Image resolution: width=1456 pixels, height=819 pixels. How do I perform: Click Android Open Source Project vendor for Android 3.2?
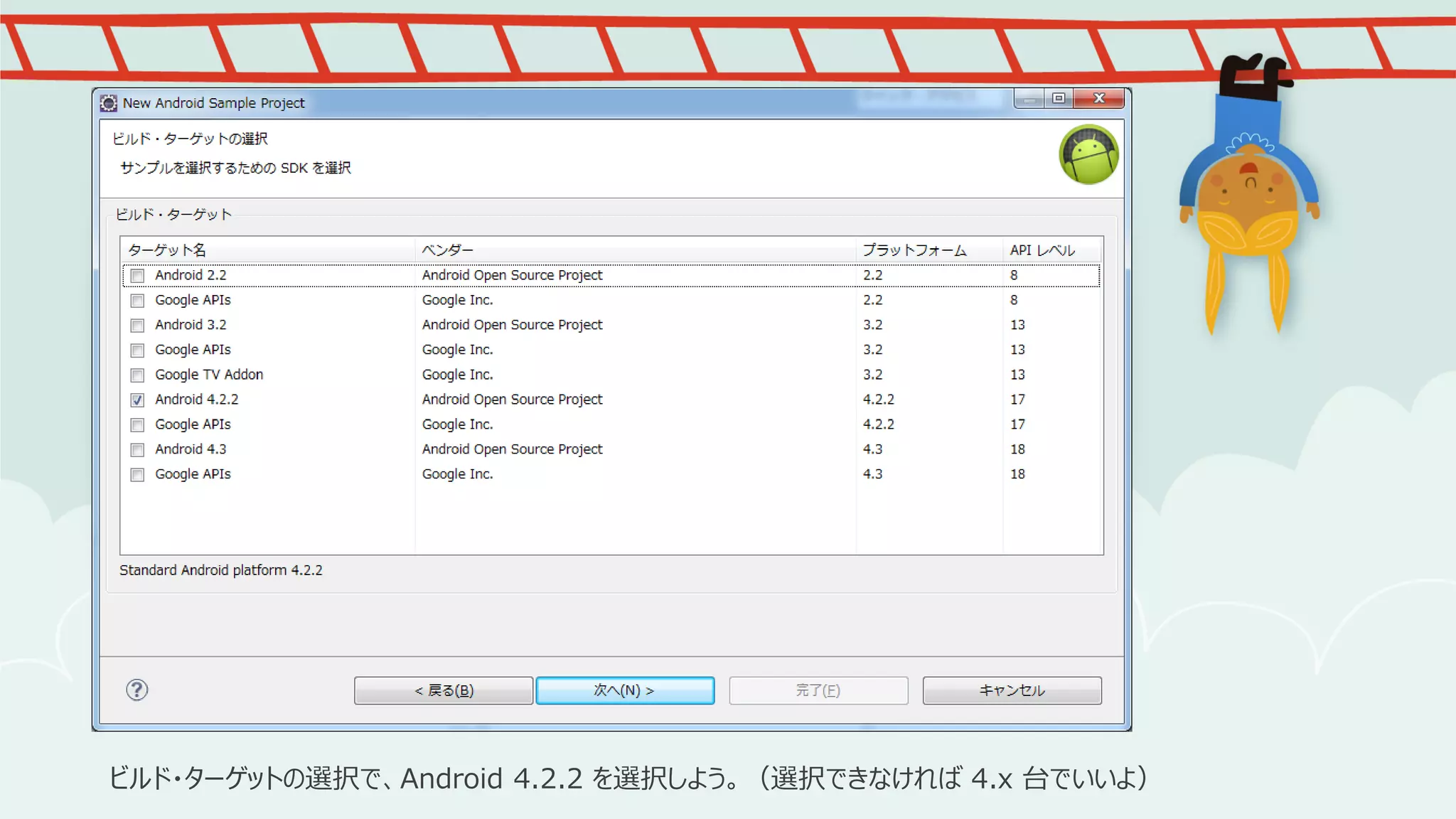click(512, 325)
